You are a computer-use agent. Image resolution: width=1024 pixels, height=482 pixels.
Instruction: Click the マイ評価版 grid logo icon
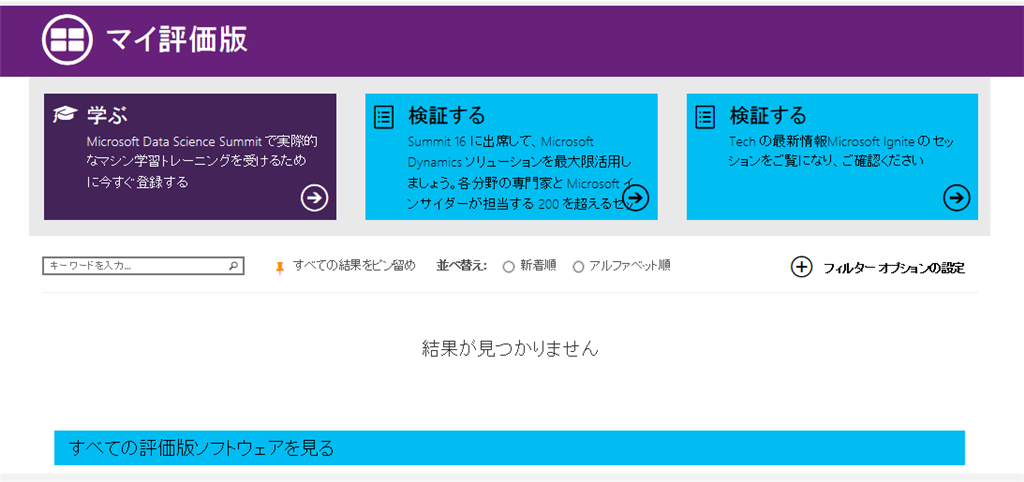coord(67,40)
